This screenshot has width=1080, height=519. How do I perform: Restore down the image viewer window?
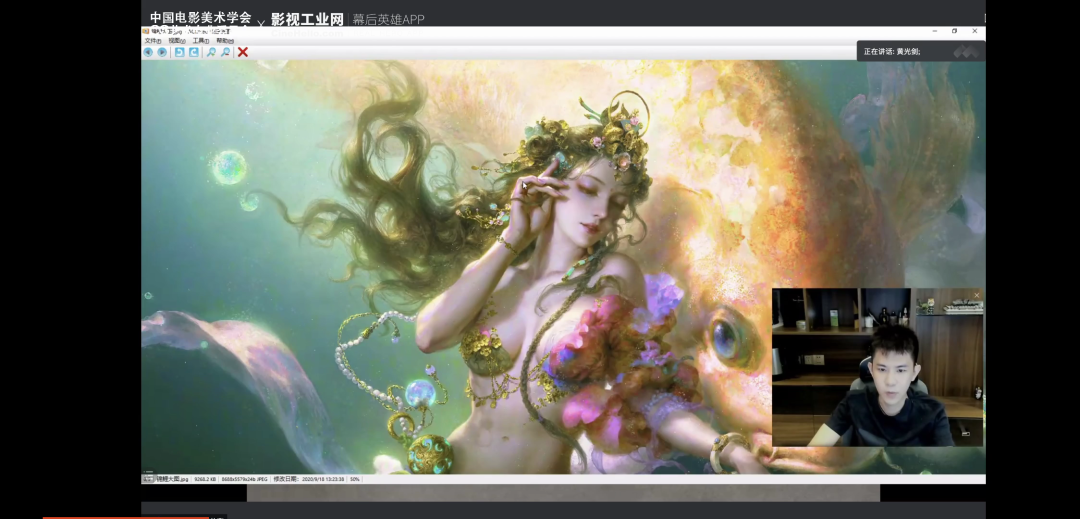pyautogui.click(x=954, y=31)
